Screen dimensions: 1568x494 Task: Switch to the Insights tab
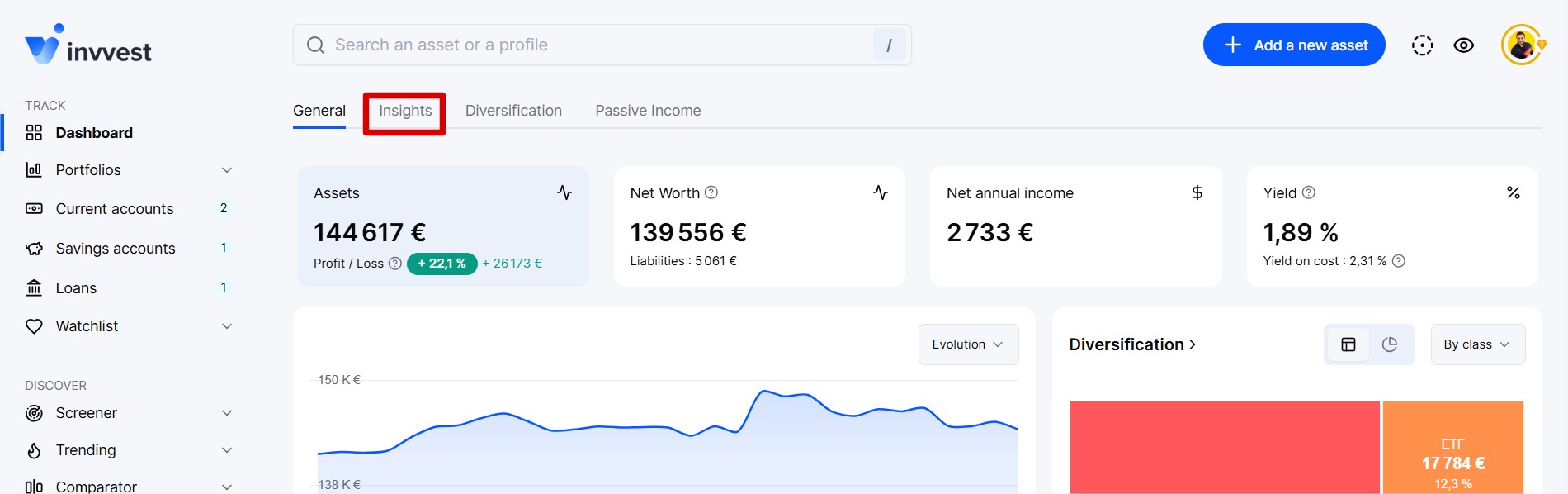[x=405, y=111]
